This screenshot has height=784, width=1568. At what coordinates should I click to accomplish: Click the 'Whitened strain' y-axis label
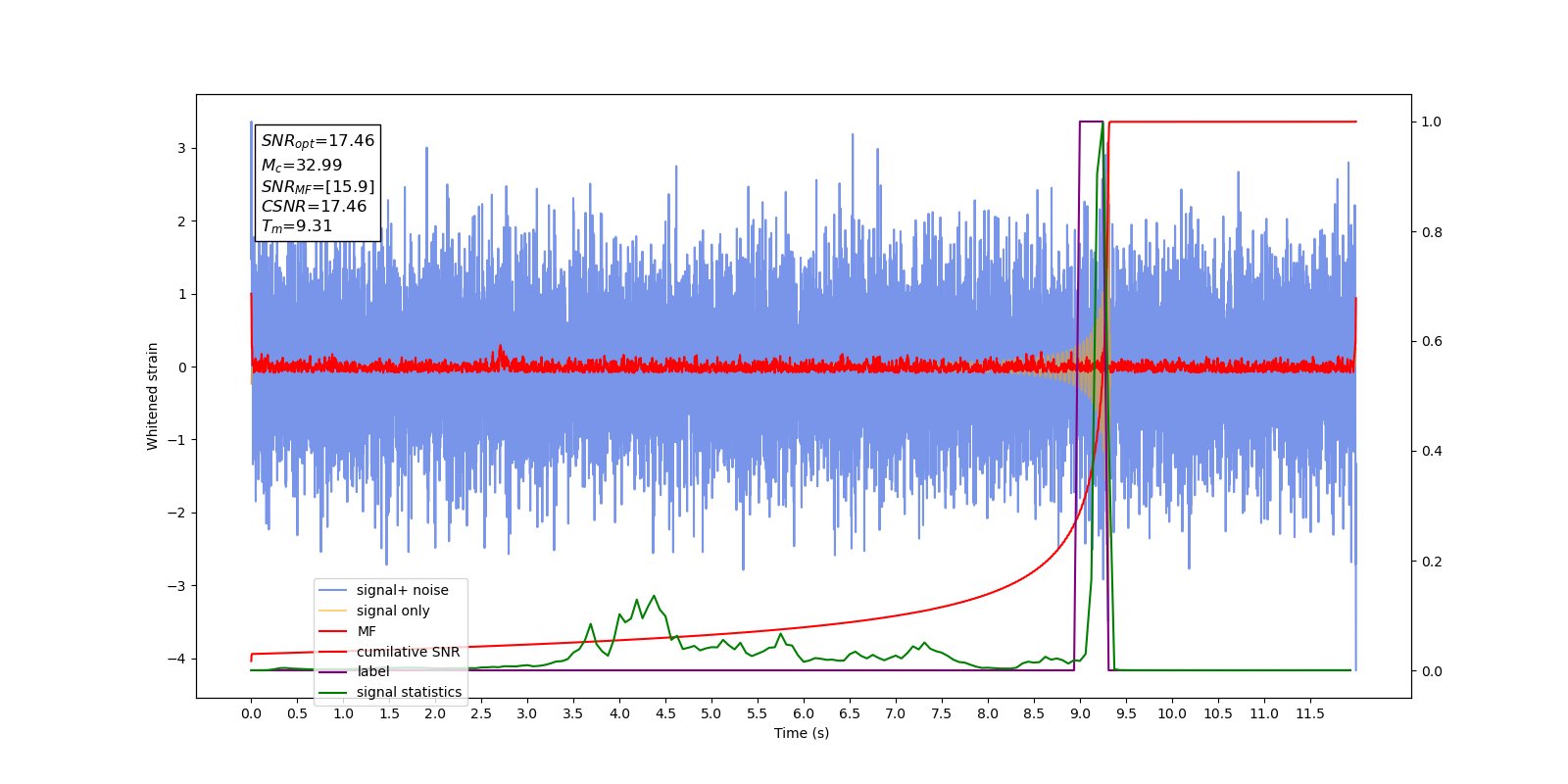click(153, 396)
